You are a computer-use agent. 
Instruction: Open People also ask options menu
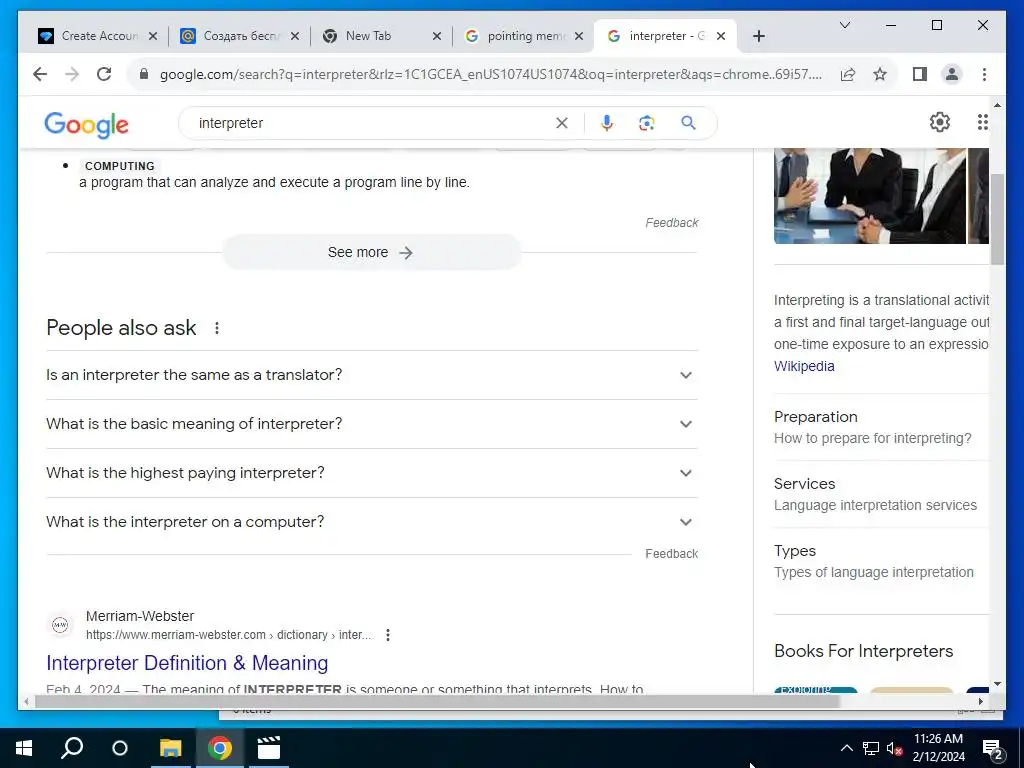[217, 328]
